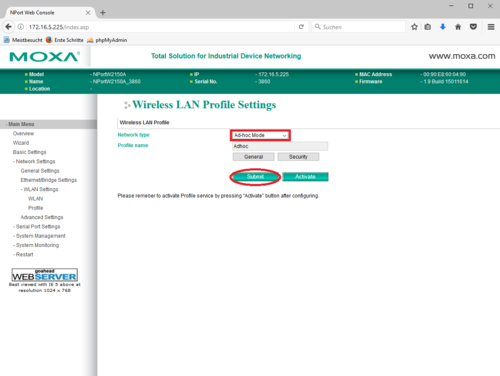Open the Pocket shield icon
The height and width of the screenshot is (376, 500).
pyautogui.click(x=473, y=27)
